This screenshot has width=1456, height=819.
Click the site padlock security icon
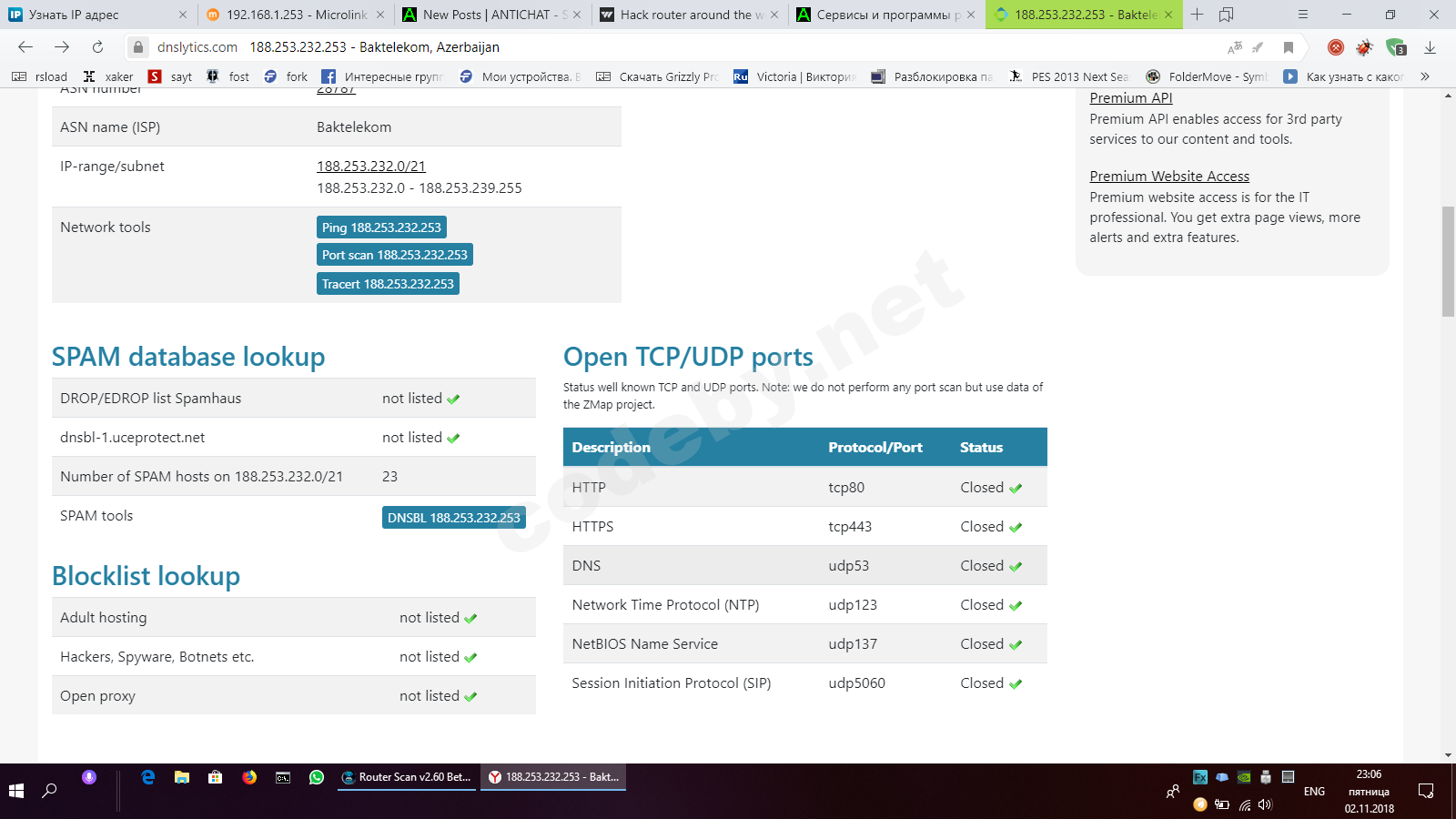[137, 47]
